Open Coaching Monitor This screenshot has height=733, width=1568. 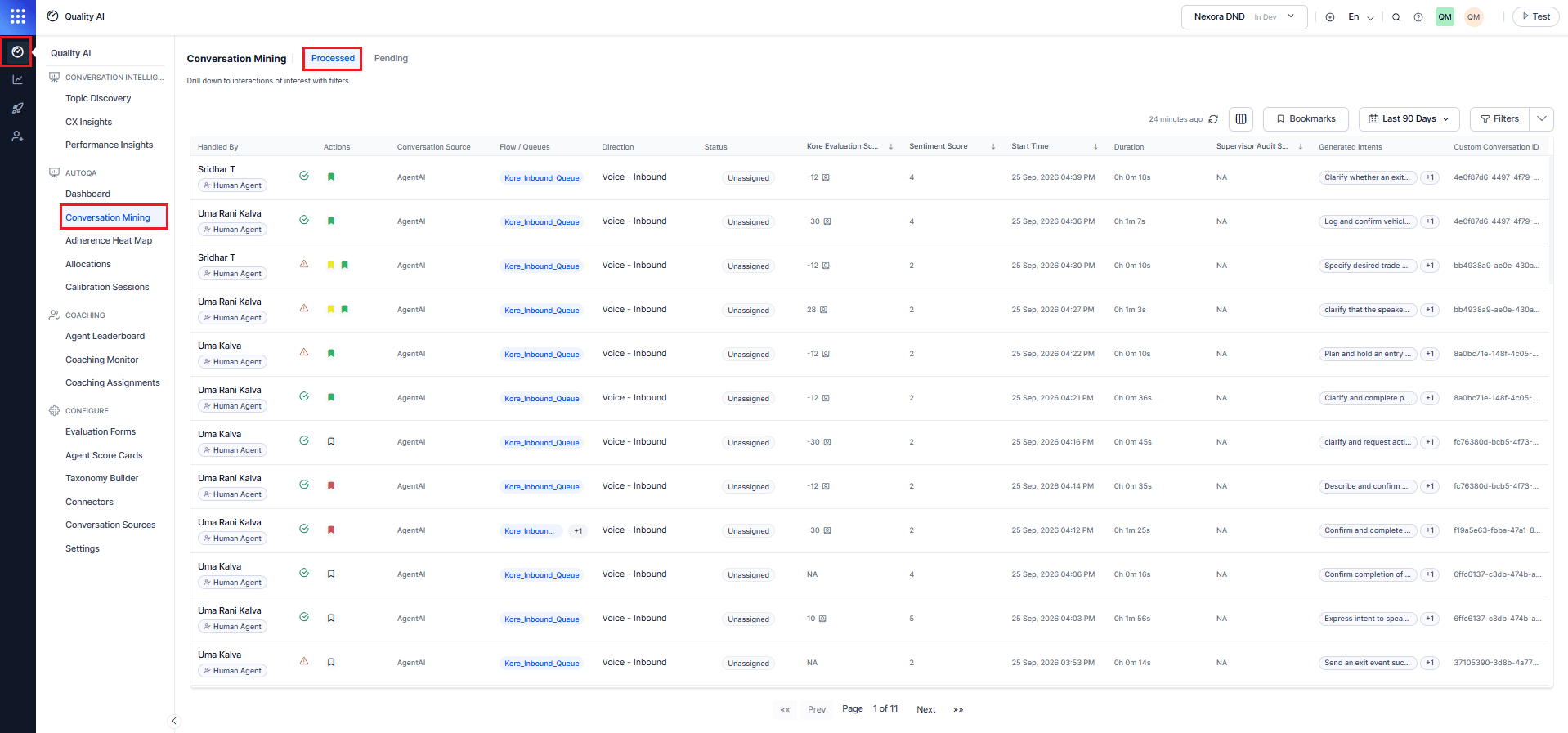click(101, 360)
